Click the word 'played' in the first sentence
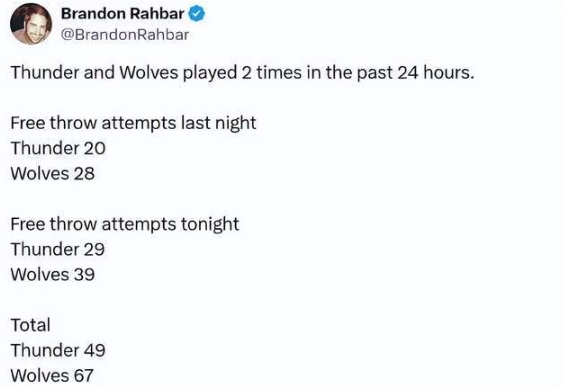This screenshot has height=386, width=562. [x=210, y=73]
